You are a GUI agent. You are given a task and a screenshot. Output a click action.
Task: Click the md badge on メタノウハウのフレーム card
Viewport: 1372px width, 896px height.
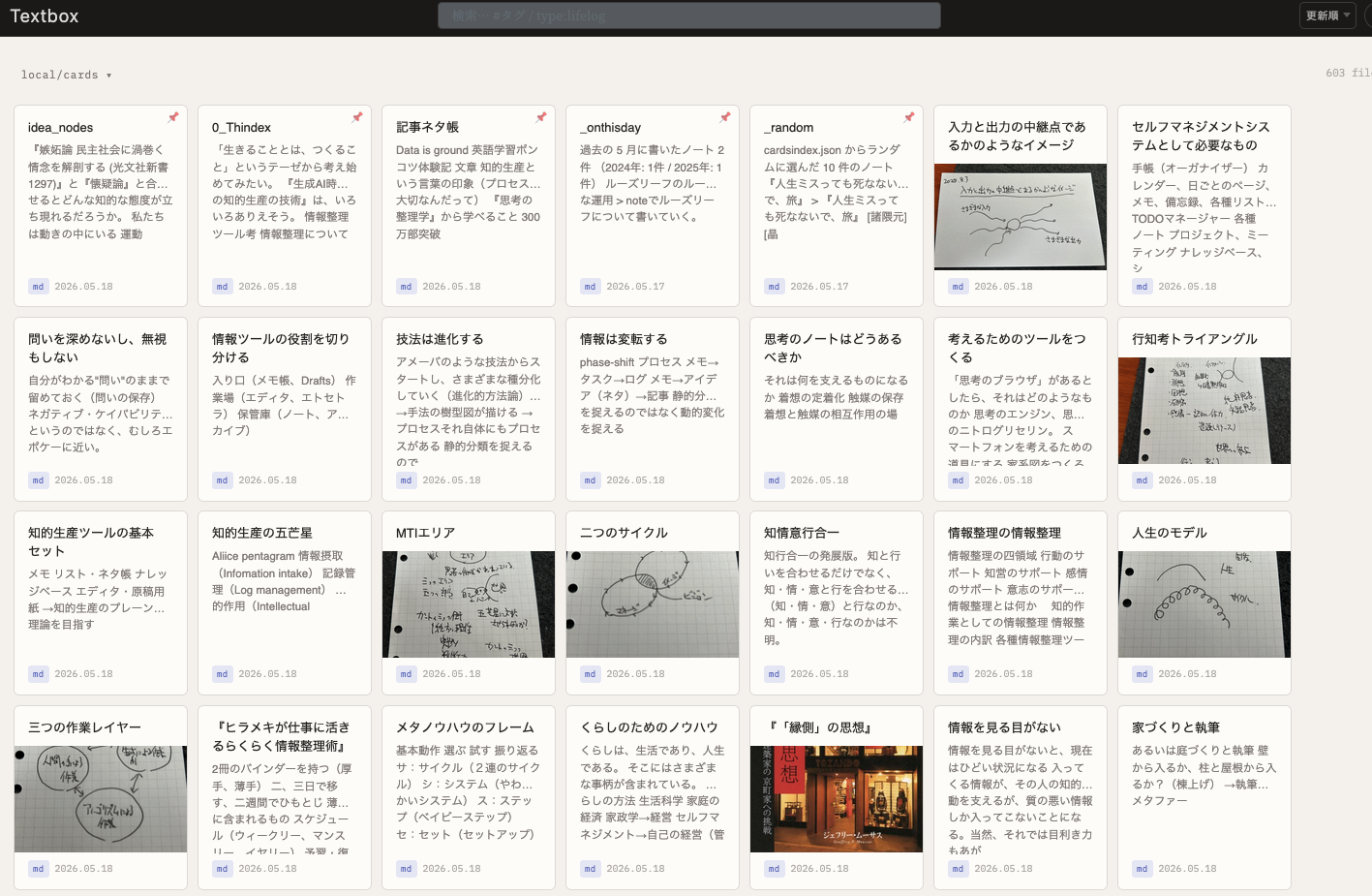pos(406,869)
